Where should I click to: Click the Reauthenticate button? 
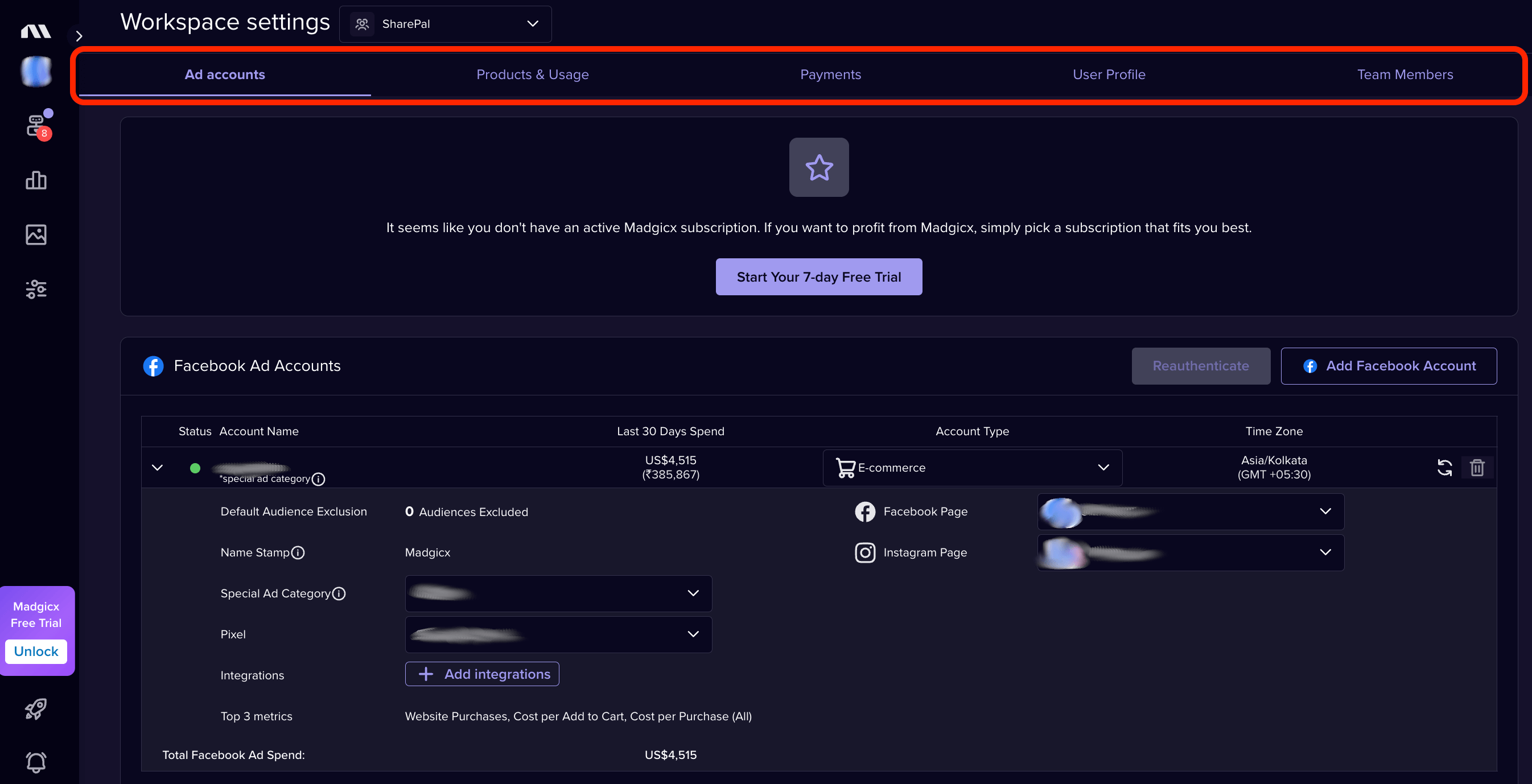[1201, 366]
